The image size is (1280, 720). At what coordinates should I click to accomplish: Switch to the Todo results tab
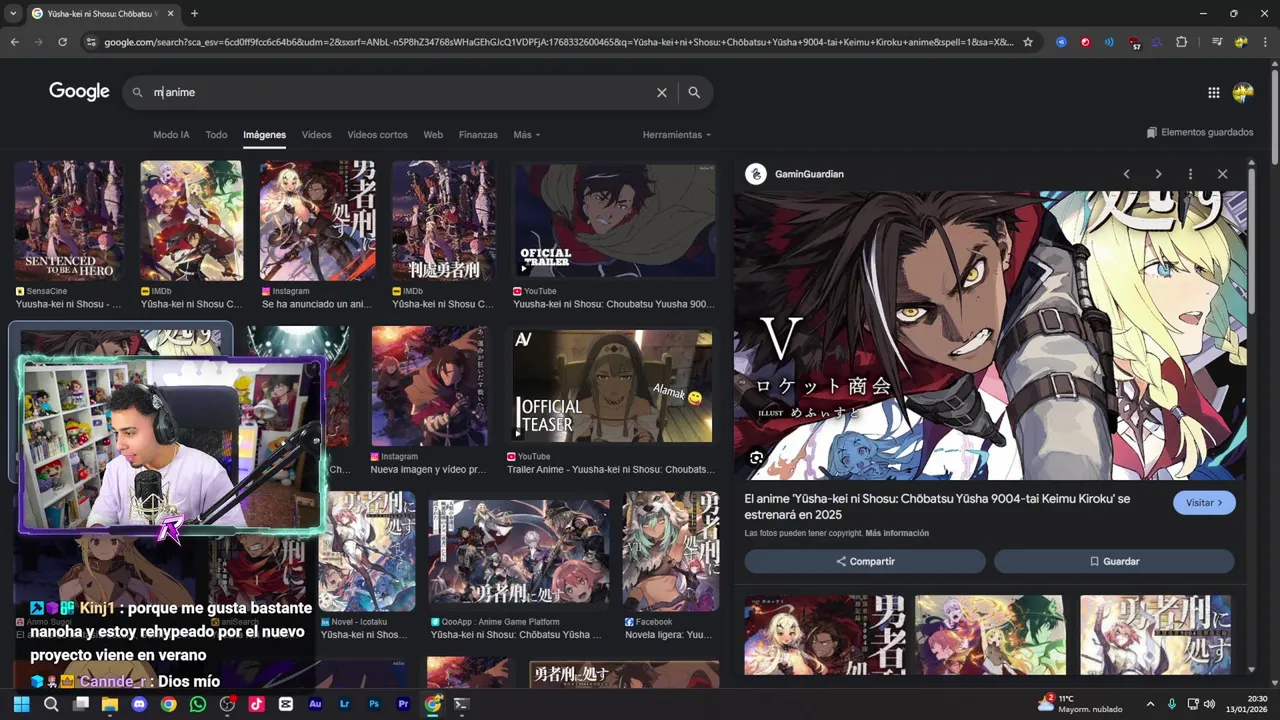pos(216,135)
